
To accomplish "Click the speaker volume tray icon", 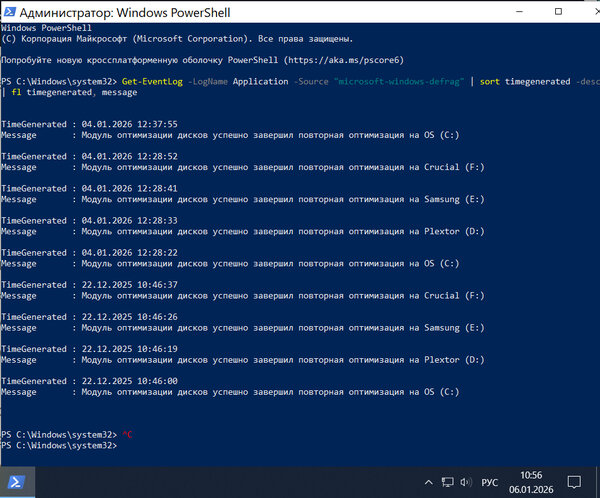I will tap(466, 482).
